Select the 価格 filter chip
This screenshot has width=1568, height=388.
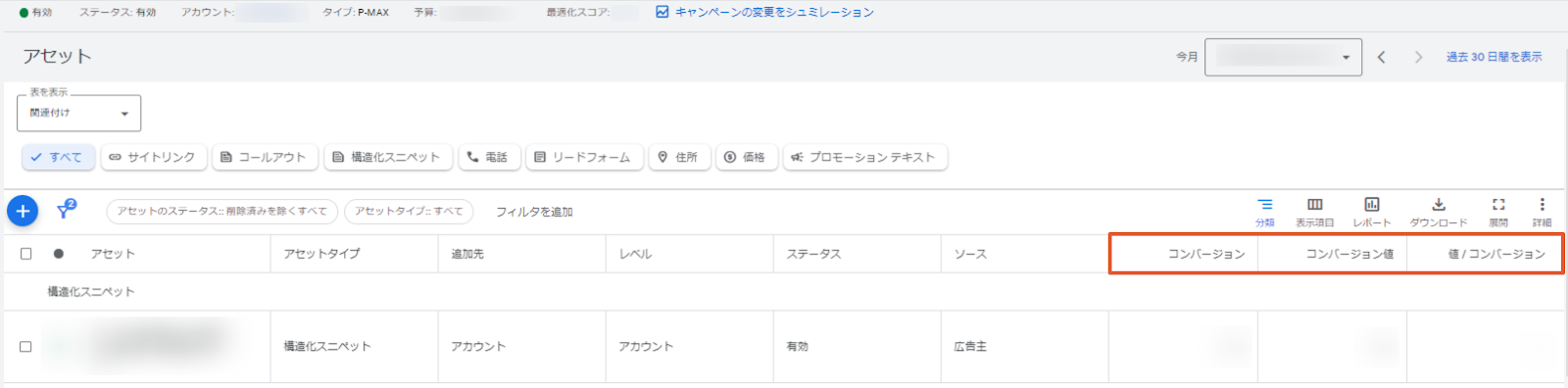point(746,157)
